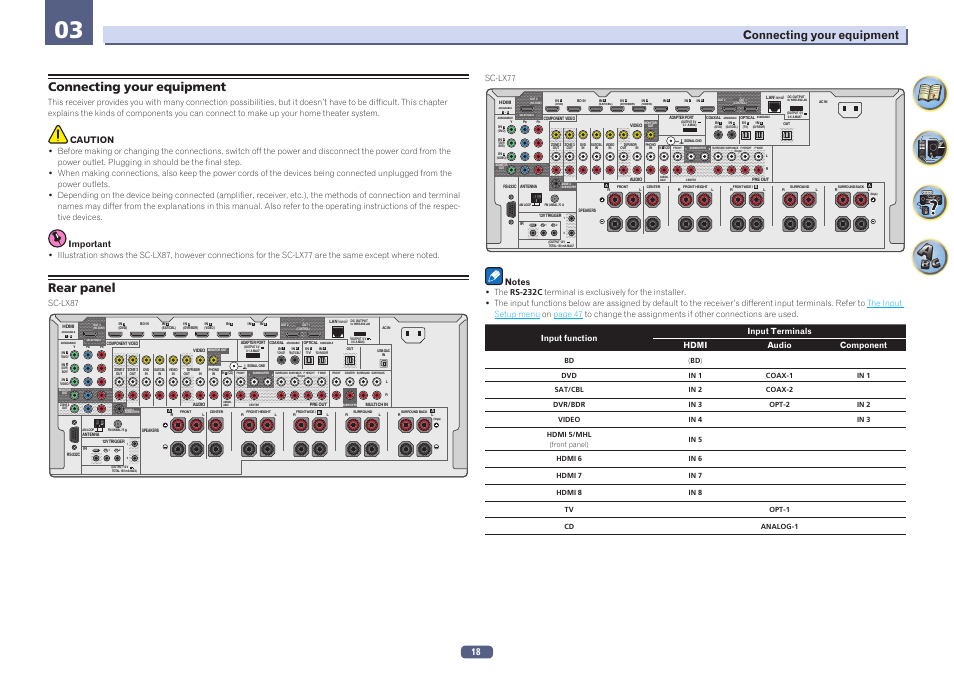Click the 'TV' row label
The height and width of the screenshot is (675, 954).
[569, 510]
